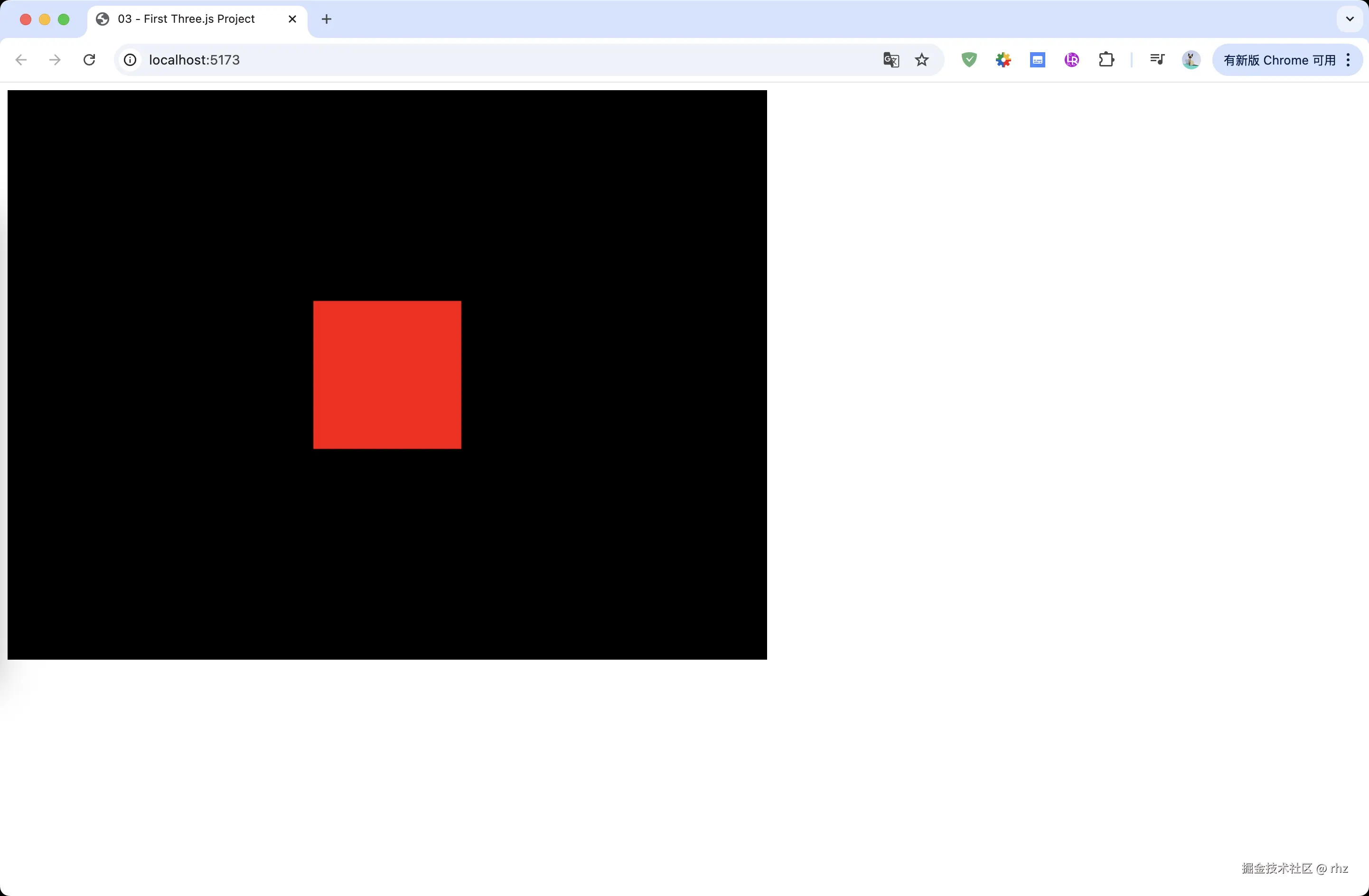Click the blue subtitle extension icon

[1037, 60]
